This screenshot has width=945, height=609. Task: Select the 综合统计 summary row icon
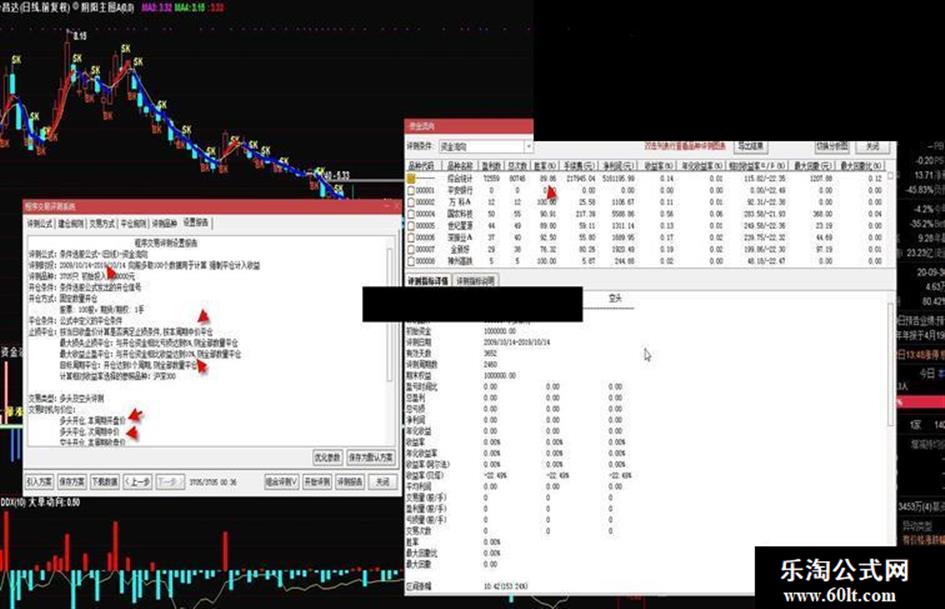tap(411, 178)
